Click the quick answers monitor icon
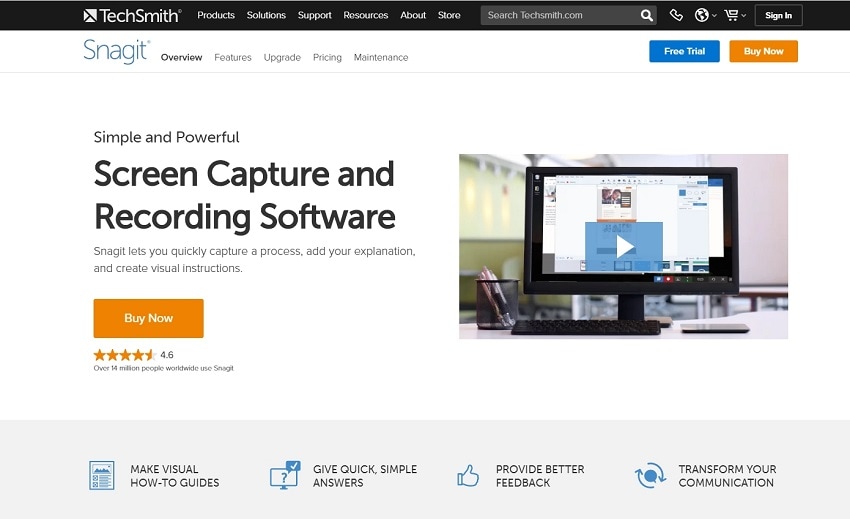This screenshot has height=519, width=850. point(285,475)
